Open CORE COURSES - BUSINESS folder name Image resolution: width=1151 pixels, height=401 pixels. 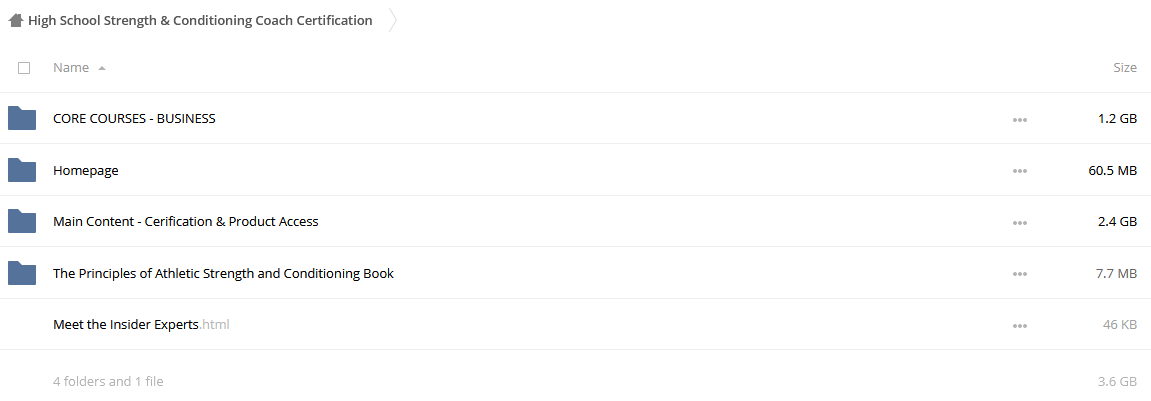pos(134,118)
